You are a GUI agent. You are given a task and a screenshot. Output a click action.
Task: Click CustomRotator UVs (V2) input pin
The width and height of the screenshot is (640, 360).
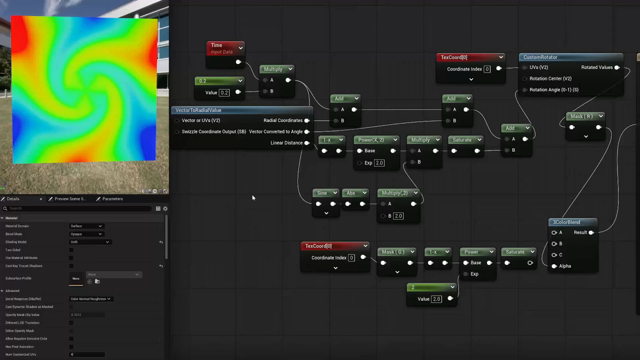(525, 67)
